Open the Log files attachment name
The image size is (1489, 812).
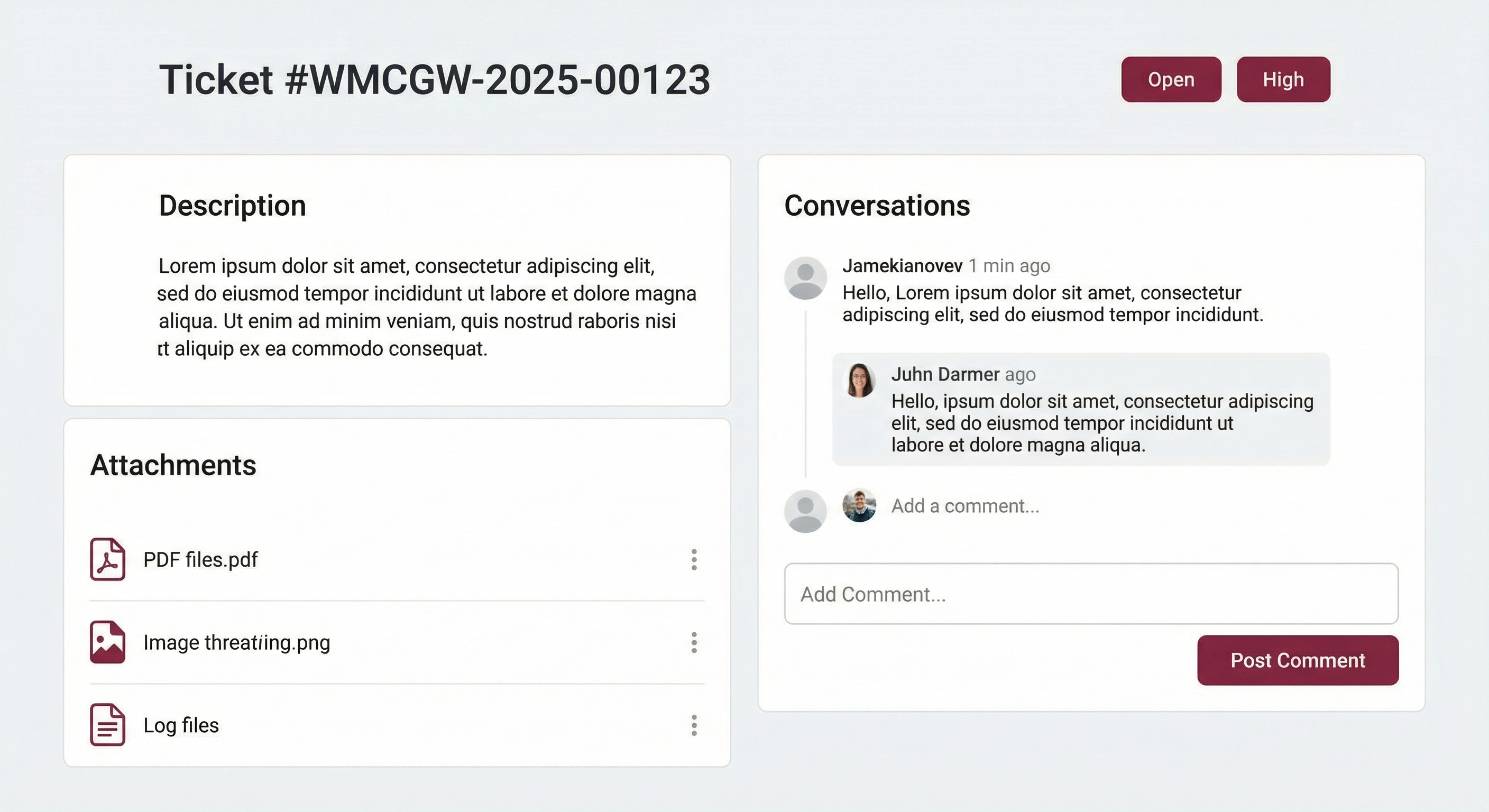[181, 725]
